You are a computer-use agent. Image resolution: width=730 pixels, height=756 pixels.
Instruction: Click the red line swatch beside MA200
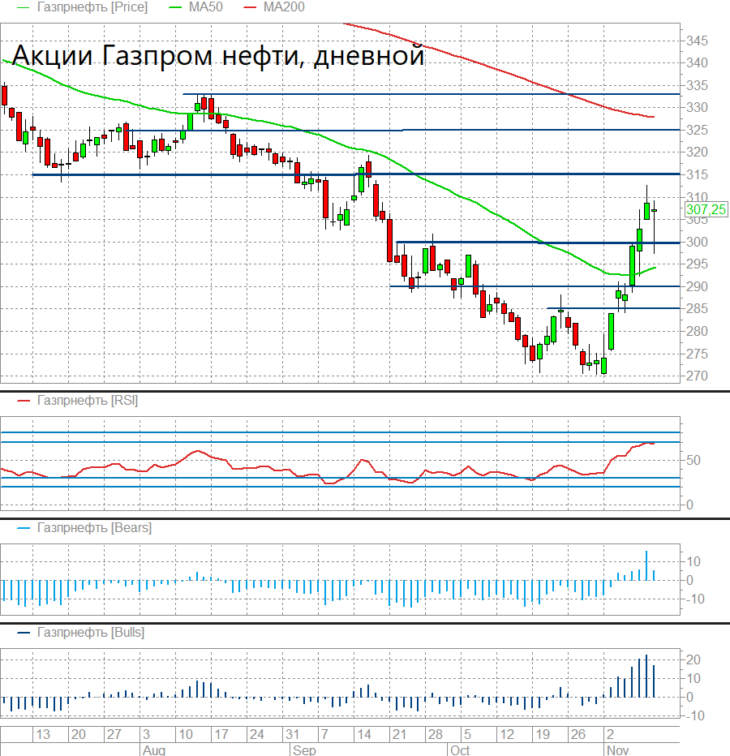coord(250,8)
